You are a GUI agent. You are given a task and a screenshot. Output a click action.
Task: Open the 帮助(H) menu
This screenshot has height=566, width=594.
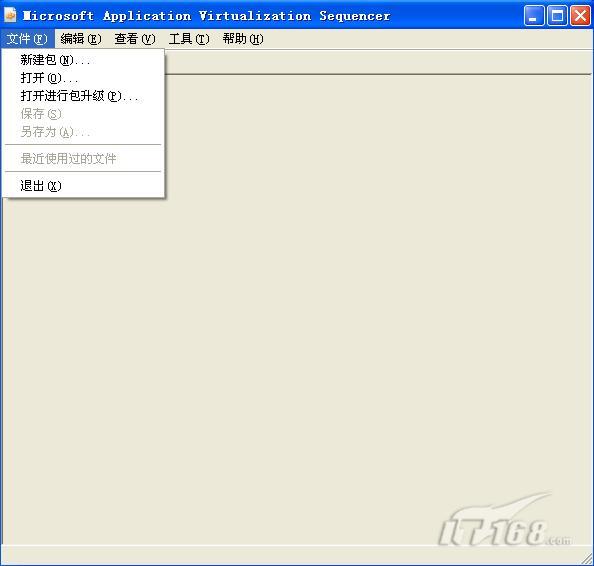point(243,39)
